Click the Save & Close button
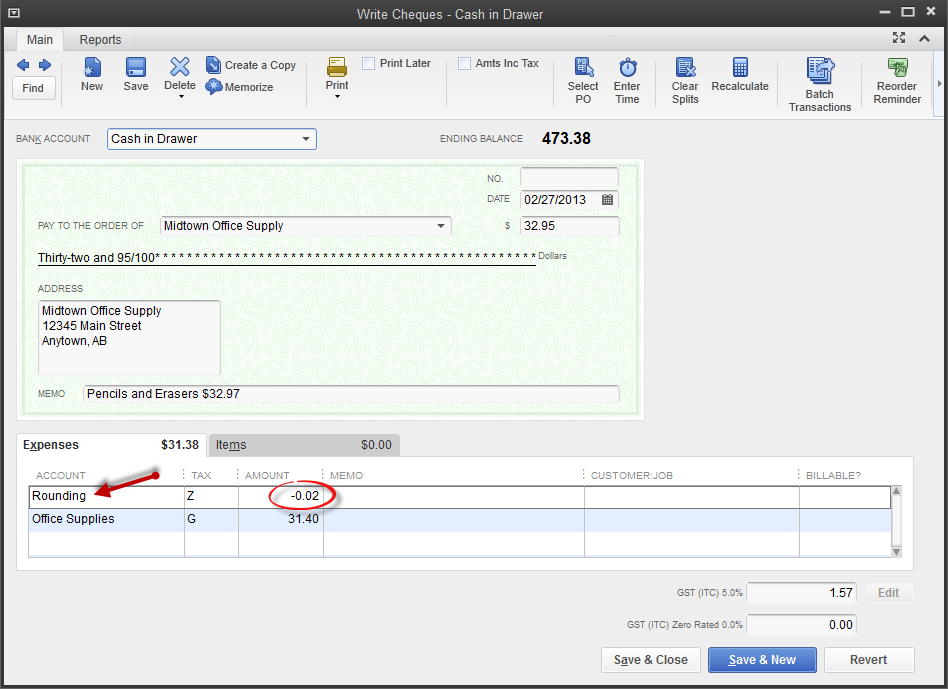 point(650,660)
